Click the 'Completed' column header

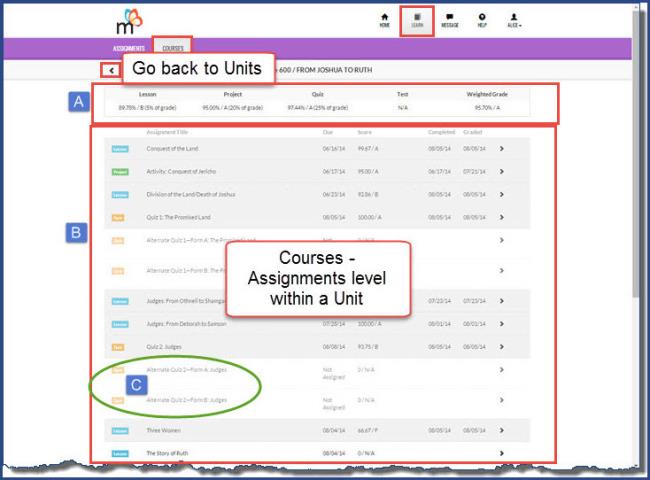[x=441, y=132]
